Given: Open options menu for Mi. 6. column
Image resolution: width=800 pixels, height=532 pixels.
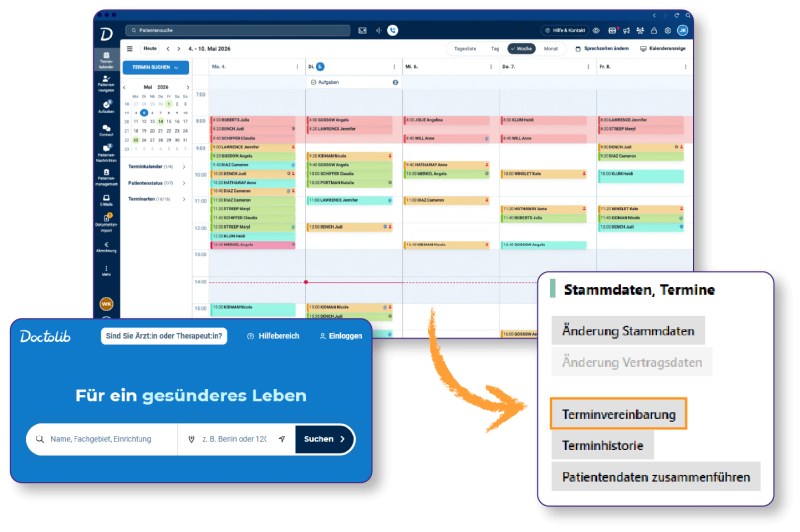Looking at the screenshot, I should (x=491, y=67).
